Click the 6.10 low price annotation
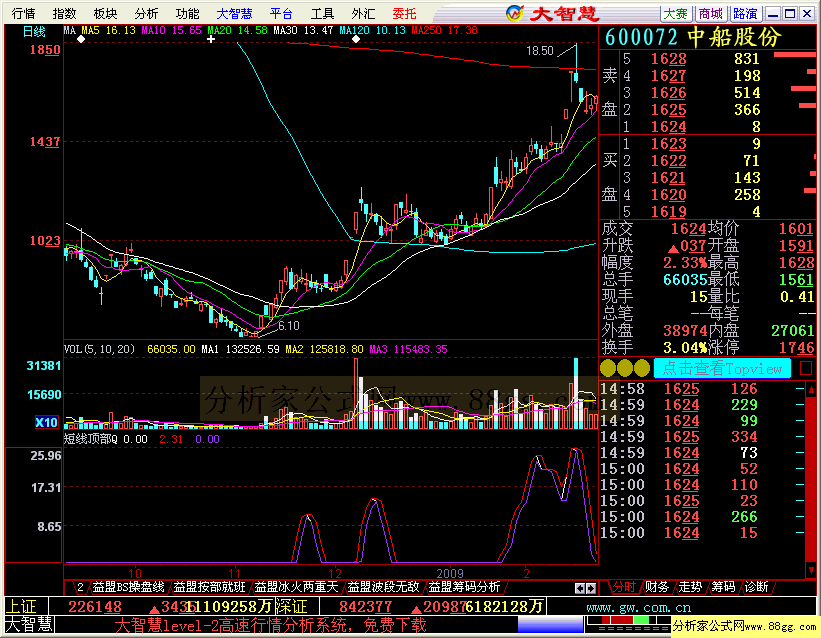The image size is (821, 638). [x=289, y=326]
